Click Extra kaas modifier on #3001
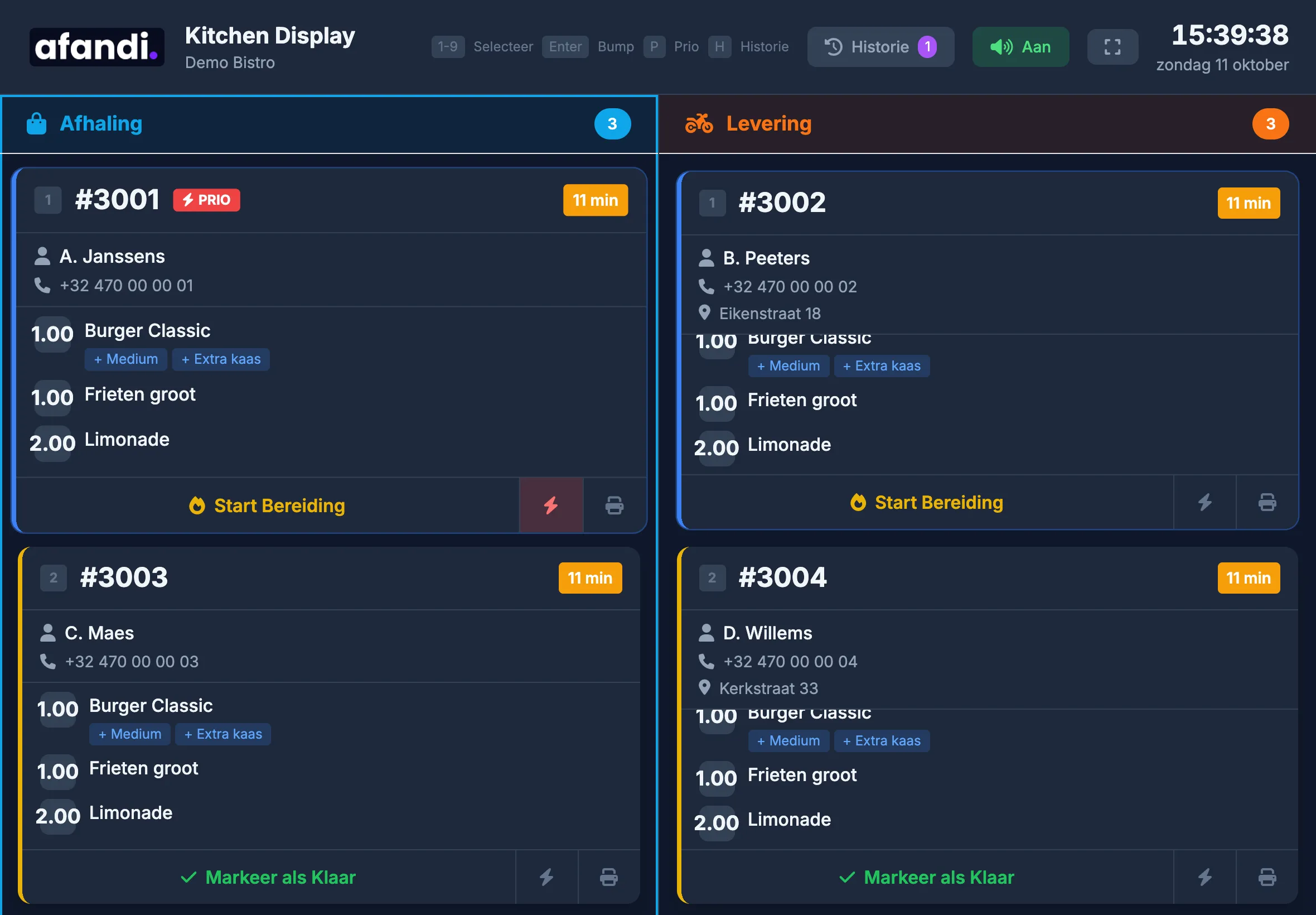 coord(221,359)
